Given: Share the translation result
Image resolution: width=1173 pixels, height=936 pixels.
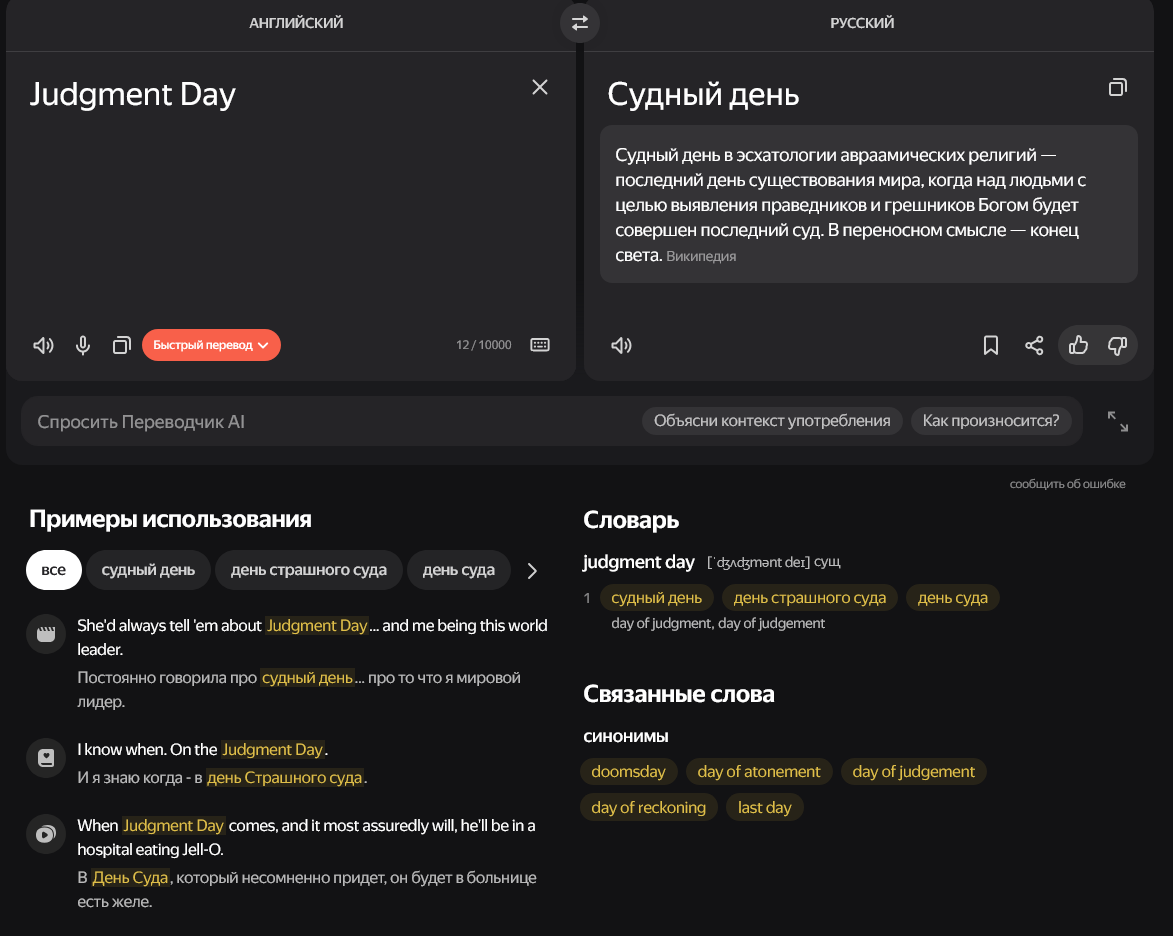Looking at the screenshot, I should [1034, 345].
